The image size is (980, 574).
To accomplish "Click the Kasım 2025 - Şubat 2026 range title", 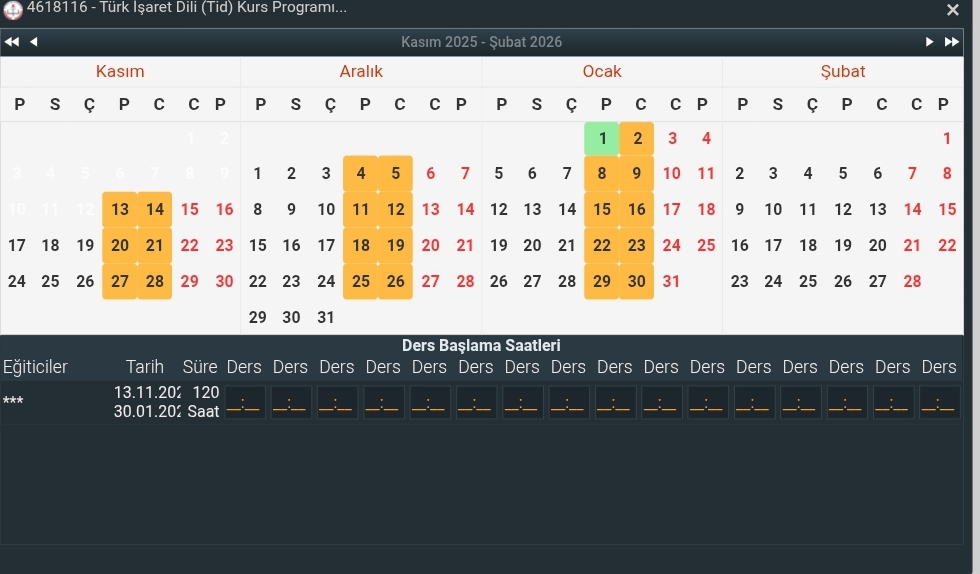I will click(481, 42).
